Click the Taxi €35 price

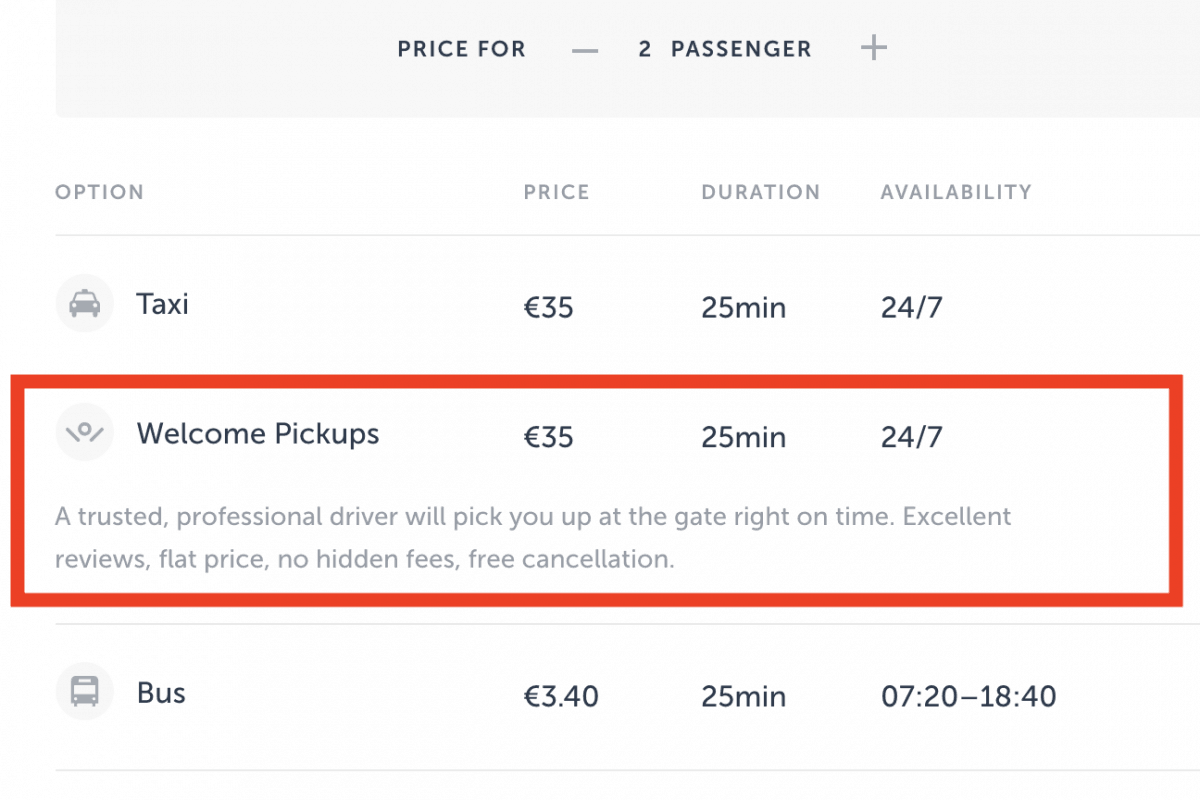tap(548, 307)
